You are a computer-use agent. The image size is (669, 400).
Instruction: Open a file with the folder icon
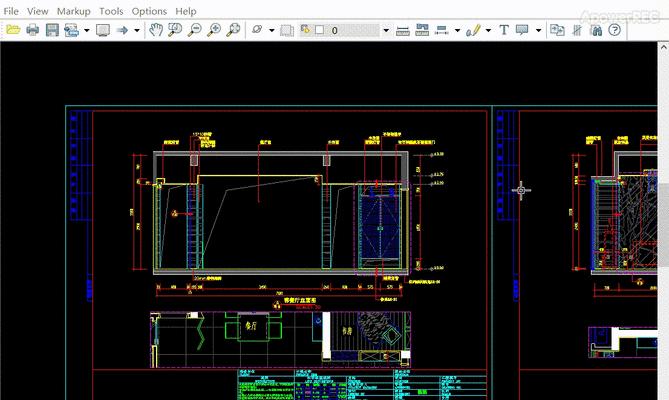point(13,30)
